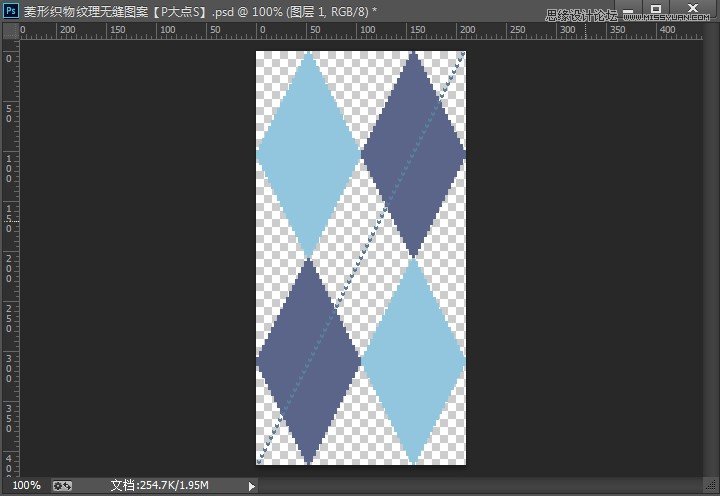The width and height of the screenshot is (720, 496).
Task: Click the document title tab text
Action: 200,11
